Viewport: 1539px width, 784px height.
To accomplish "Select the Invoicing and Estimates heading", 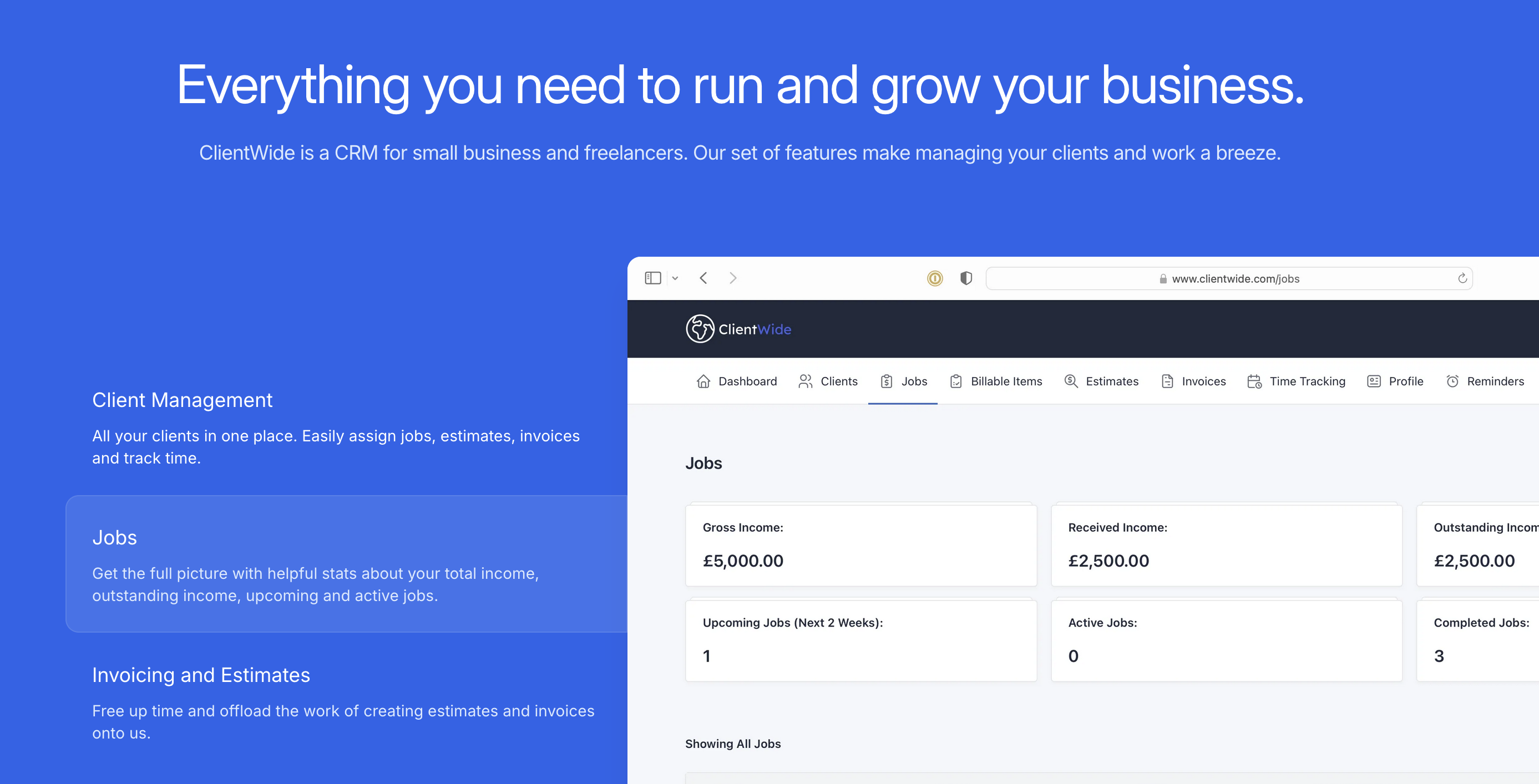I will click(x=201, y=675).
